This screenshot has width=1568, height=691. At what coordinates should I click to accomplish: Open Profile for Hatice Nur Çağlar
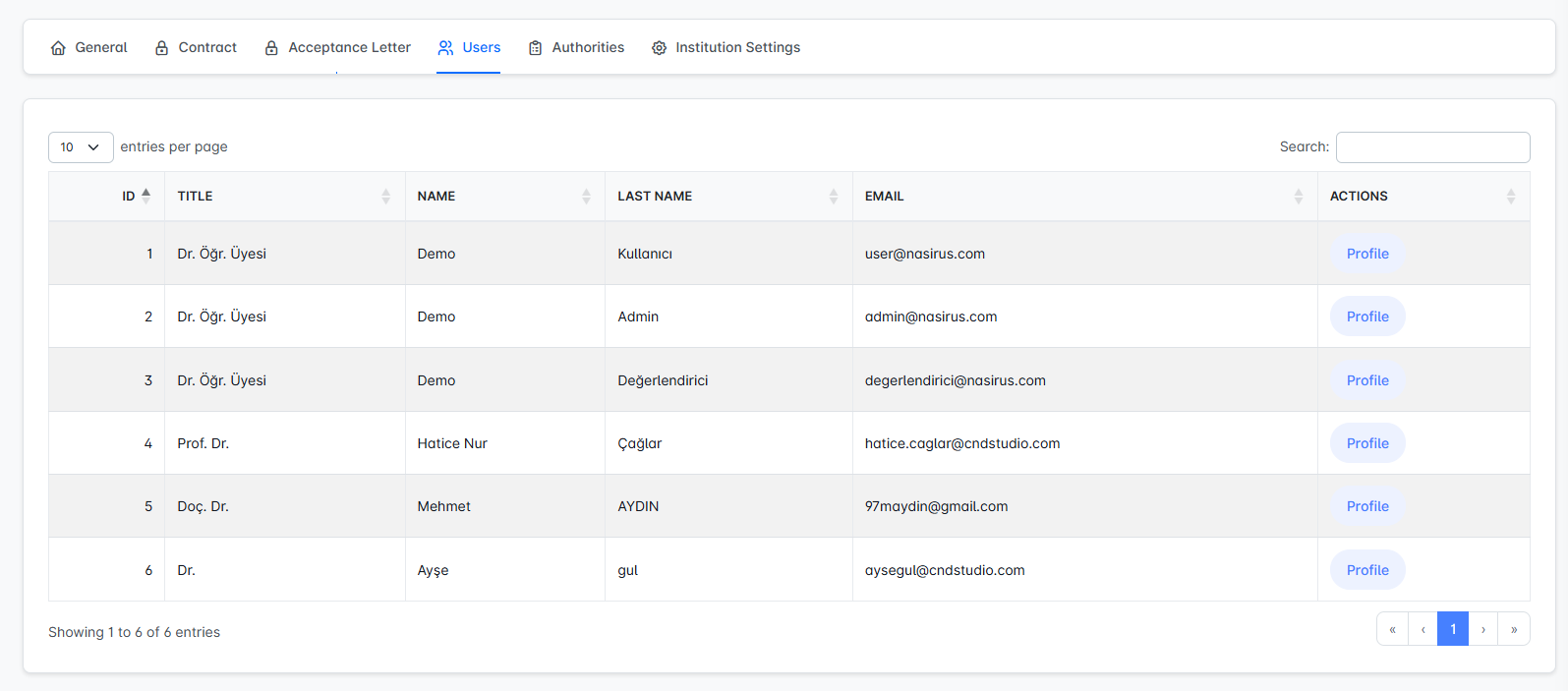[x=1366, y=443]
